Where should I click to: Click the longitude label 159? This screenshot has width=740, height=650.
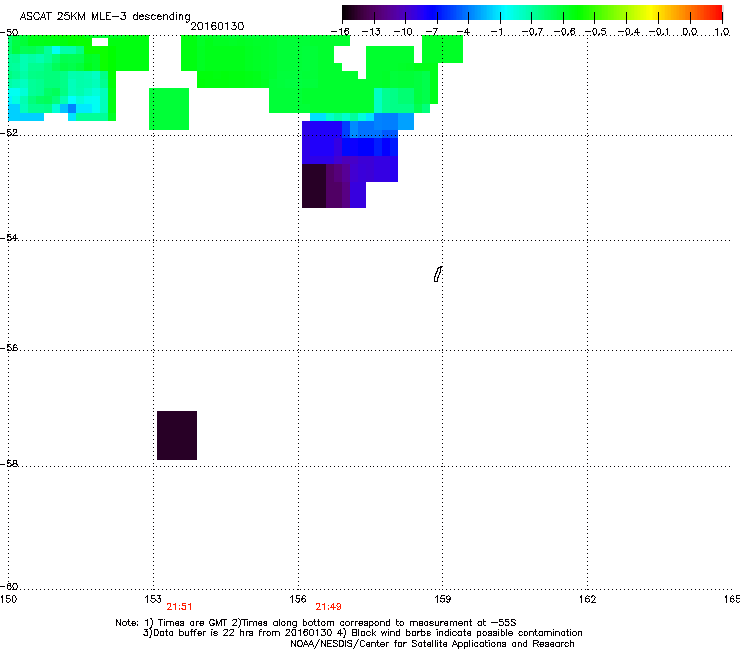(443, 599)
